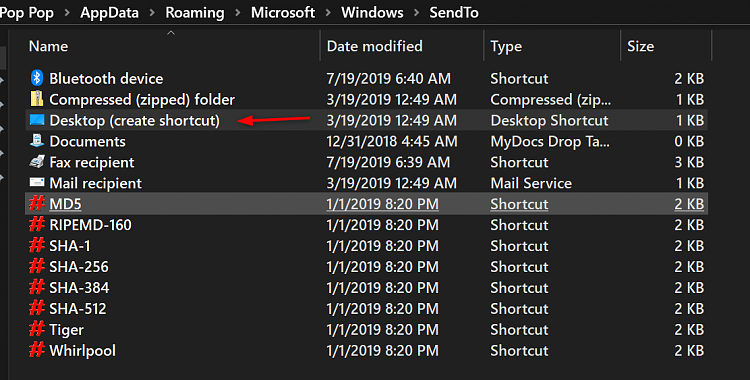Select the Bluetooth device icon
750x380 pixels.
coord(37,78)
